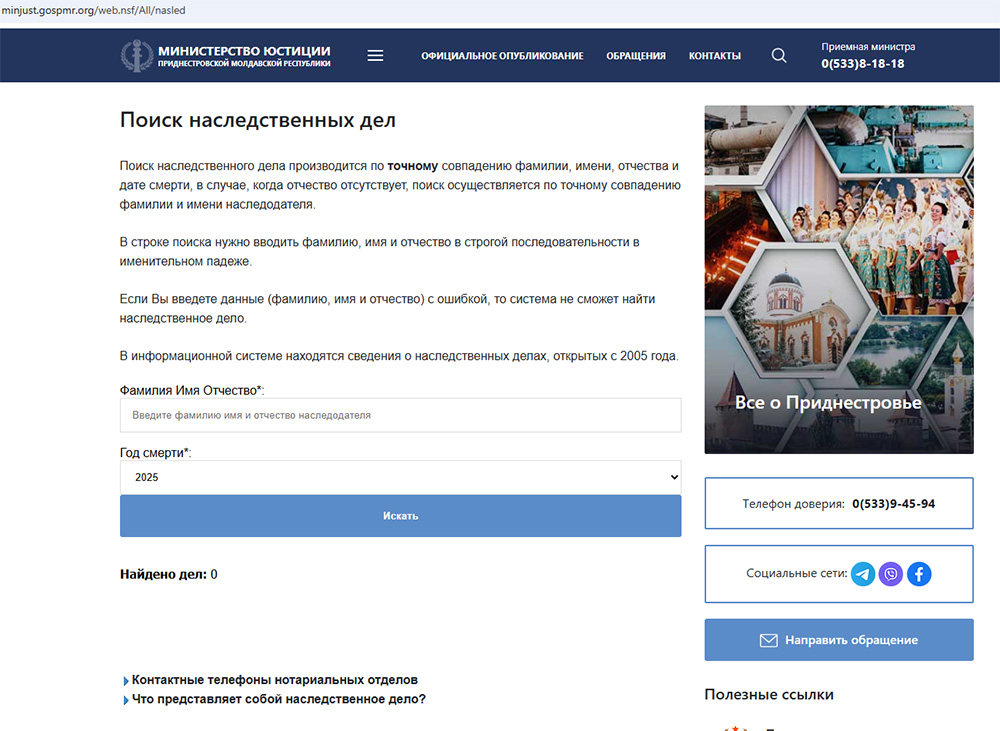This screenshot has height=731, width=1000.
Task: Open the Viber social network icon
Action: (891, 574)
